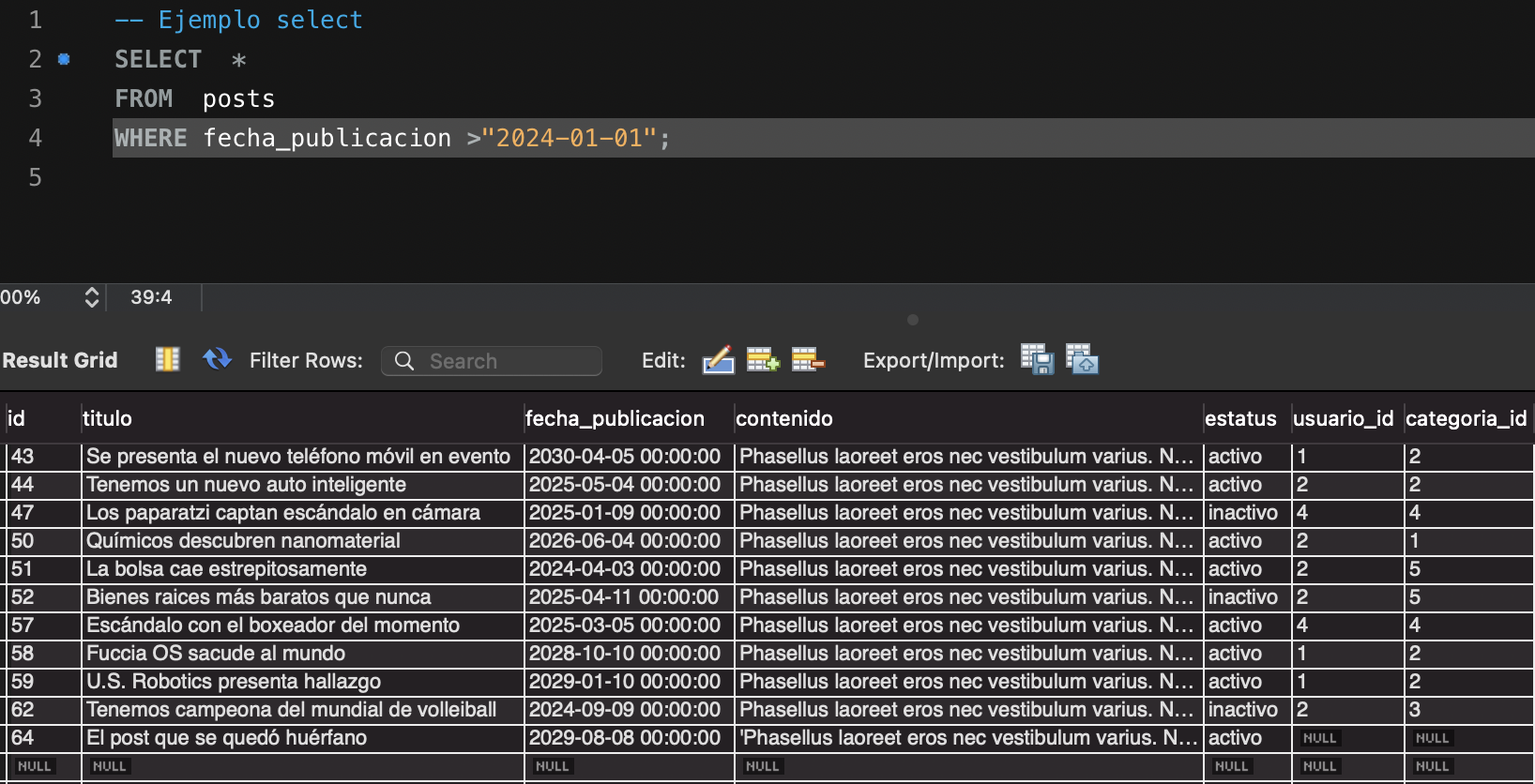Click the pane splitter dot handle
Screen dimensions: 1535x784
point(913,320)
